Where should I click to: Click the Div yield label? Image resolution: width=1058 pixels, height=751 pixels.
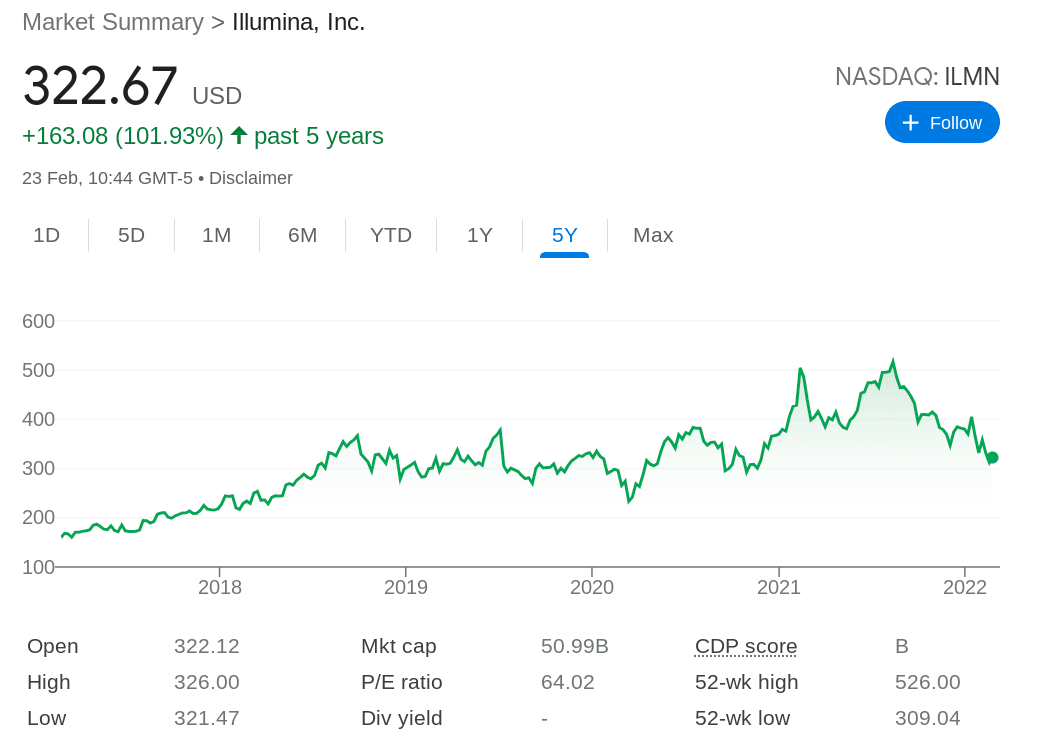click(x=401, y=718)
